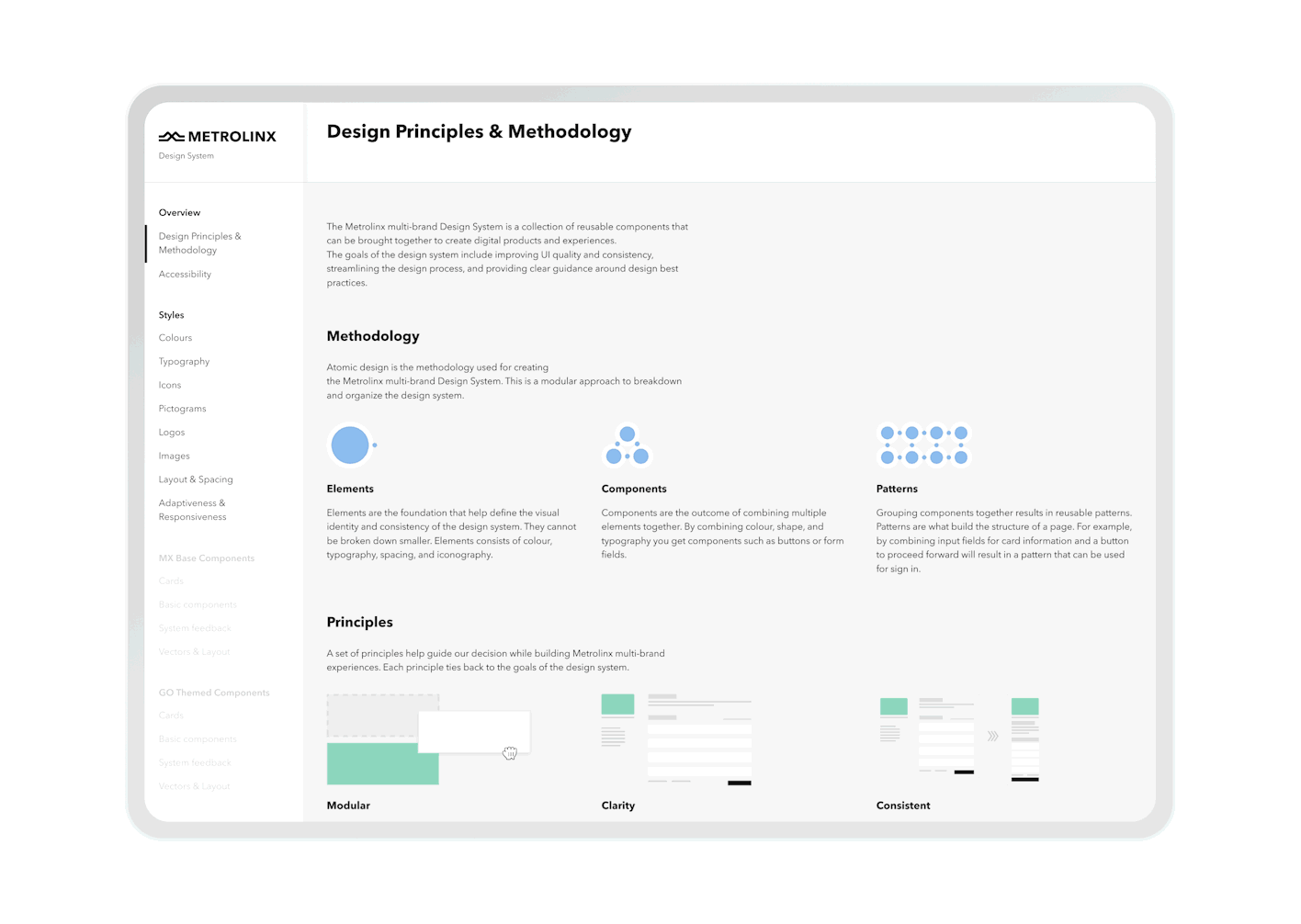Image resolution: width=1301 pixels, height=924 pixels.
Task: Open Cards under MX Base Components
Action: click(171, 581)
